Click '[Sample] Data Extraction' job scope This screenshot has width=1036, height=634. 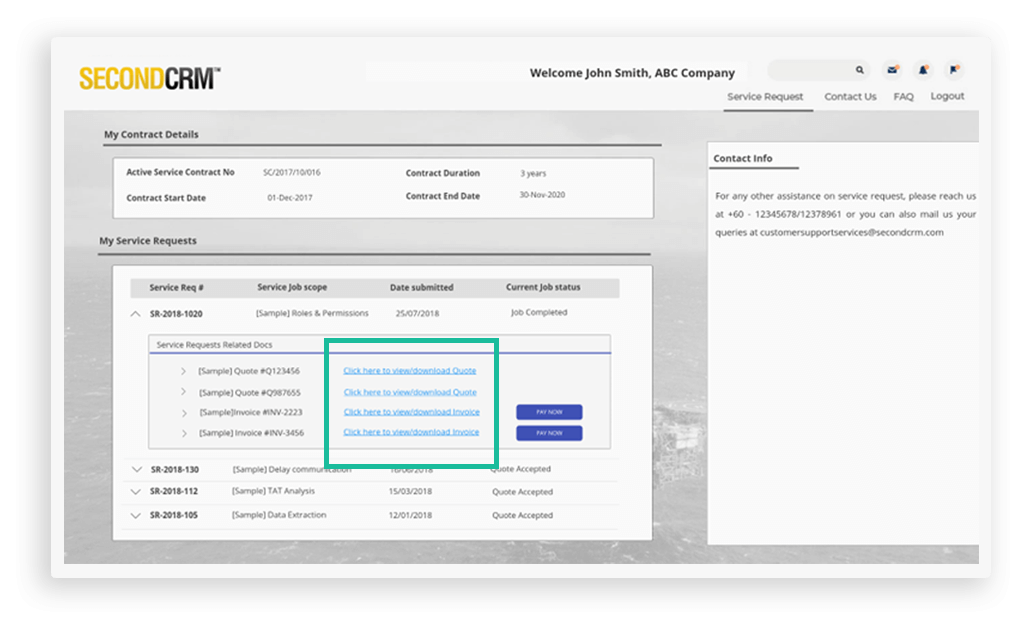tap(279, 514)
